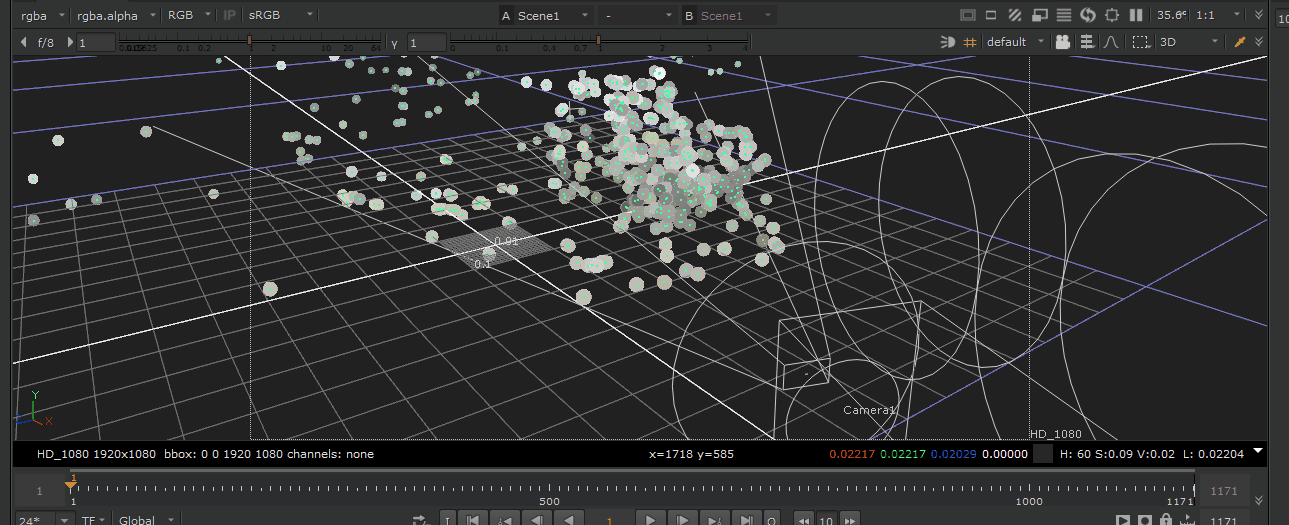The width and height of the screenshot is (1289, 525).
Task: Open the RGB display channel dropdown
Action: click(x=188, y=15)
